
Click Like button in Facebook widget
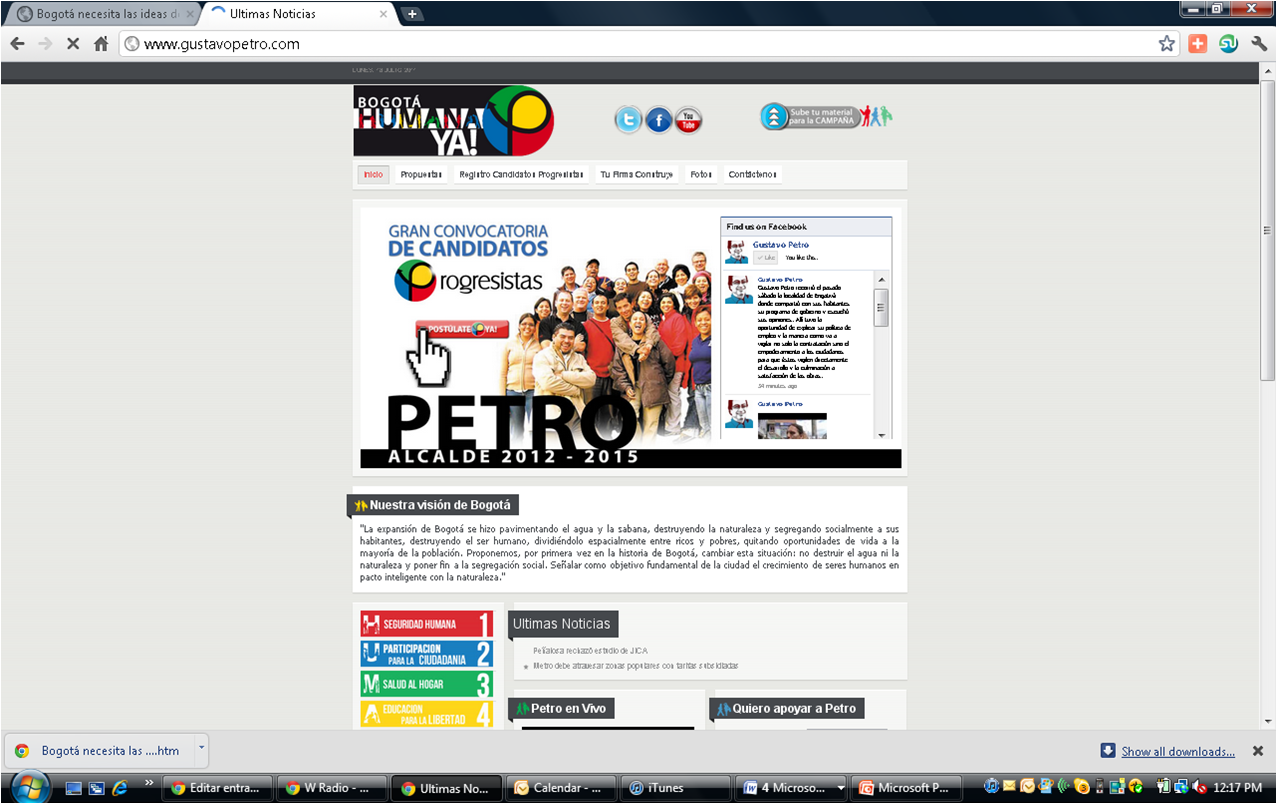point(765,258)
